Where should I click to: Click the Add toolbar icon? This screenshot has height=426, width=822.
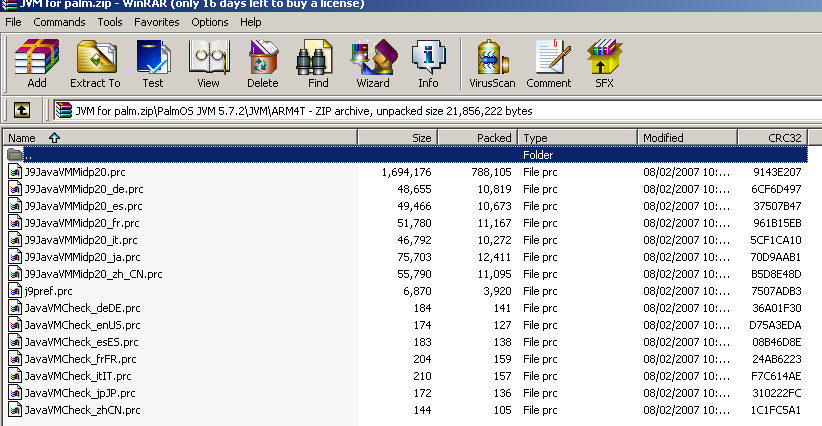pos(37,63)
